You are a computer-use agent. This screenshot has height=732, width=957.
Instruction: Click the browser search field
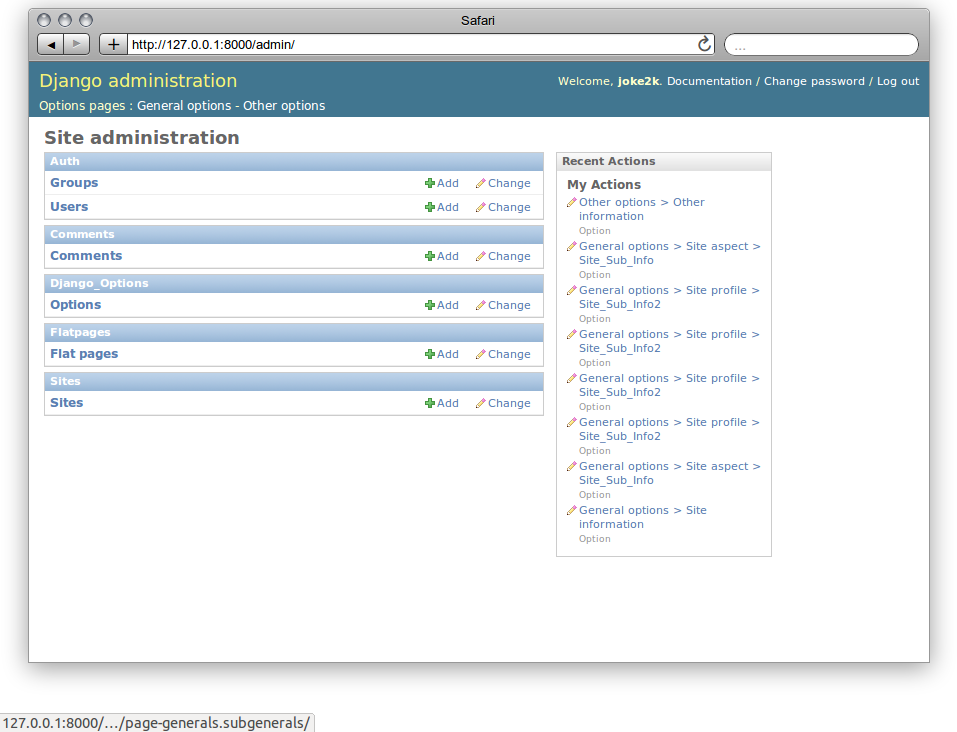(821, 45)
